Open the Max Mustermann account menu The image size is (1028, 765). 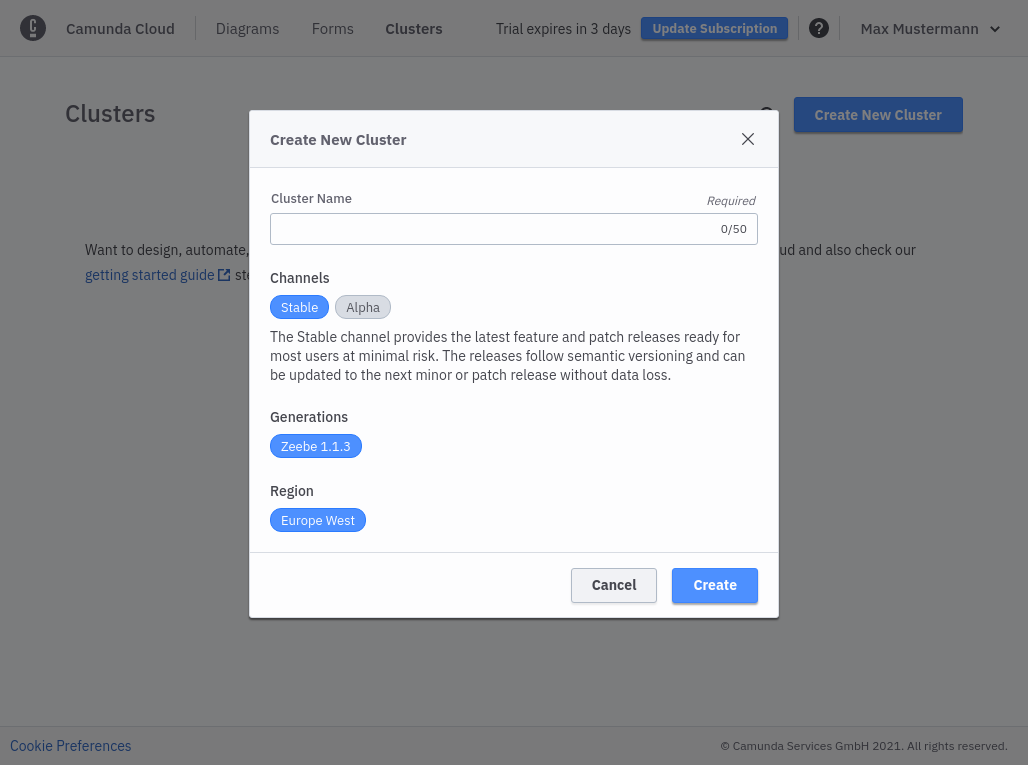pyautogui.click(x=919, y=28)
